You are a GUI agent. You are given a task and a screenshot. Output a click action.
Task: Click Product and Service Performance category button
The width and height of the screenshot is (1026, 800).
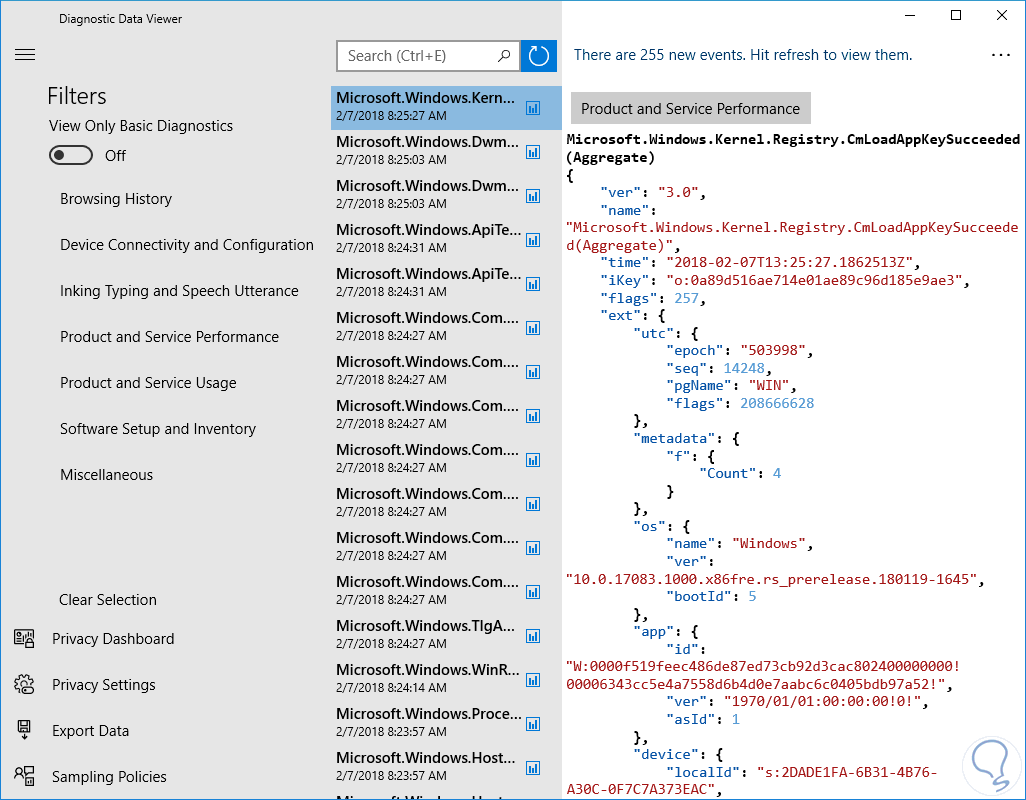pyautogui.click(x=690, y=109)
